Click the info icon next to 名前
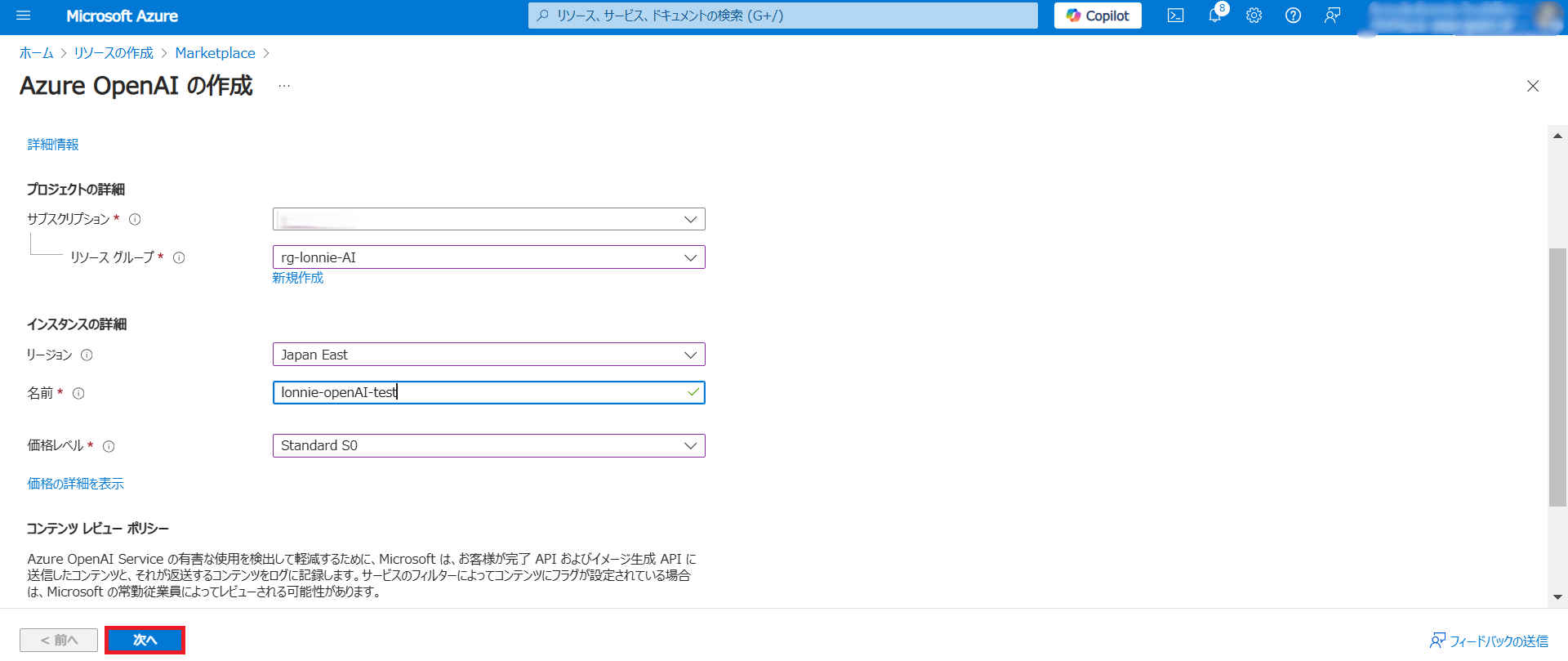This screenshot has width=1568, height=661. [x=78, y=393]
